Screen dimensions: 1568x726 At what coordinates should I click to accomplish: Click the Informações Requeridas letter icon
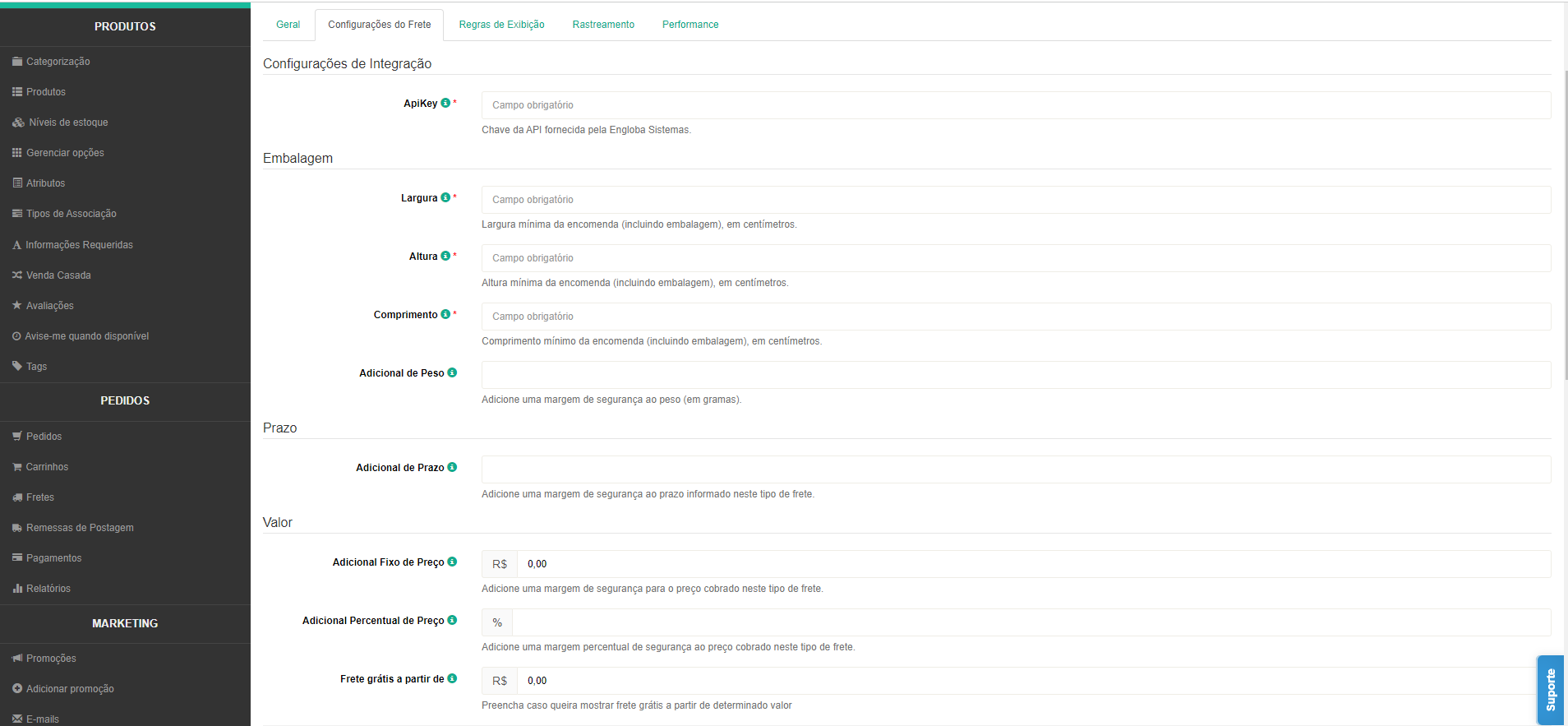pos(16,245)
